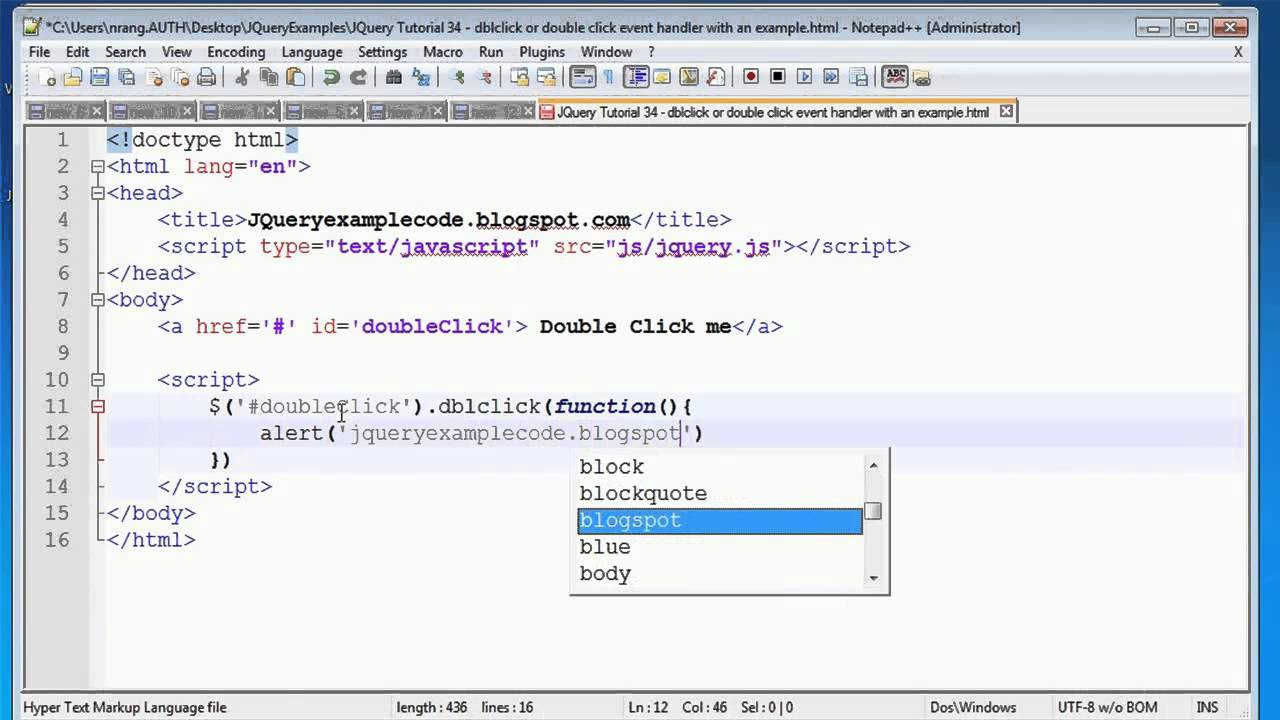The image size is (1280, 720).
Task: Collapse the head fold marker on line 3
Action: pyautogui.click(x=97, y=193)
